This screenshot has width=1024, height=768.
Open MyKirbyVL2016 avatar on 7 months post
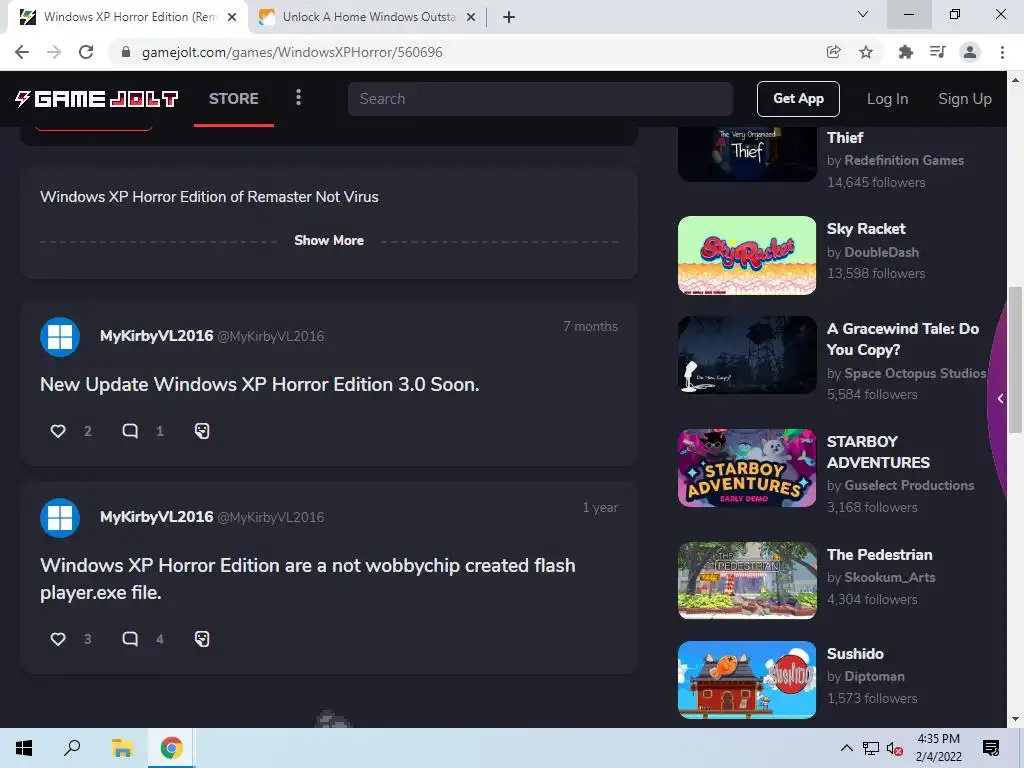click(60, 337)
